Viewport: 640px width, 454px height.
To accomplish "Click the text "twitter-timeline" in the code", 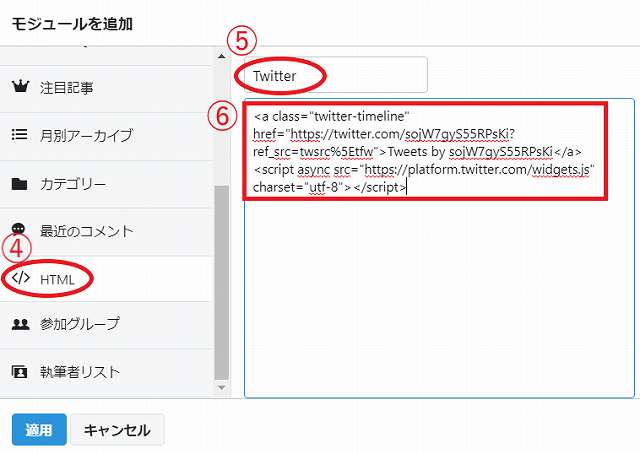I will tap(360, 116).
